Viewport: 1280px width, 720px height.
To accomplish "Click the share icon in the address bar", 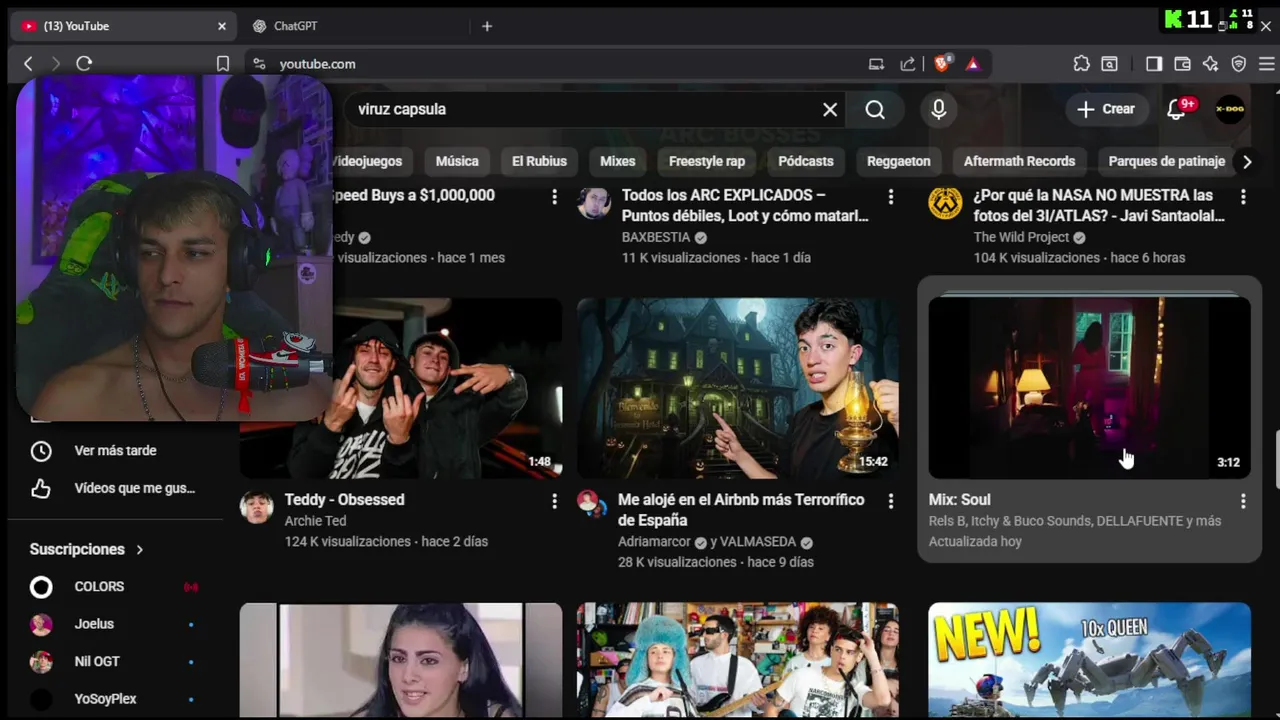I will (908, 64).
